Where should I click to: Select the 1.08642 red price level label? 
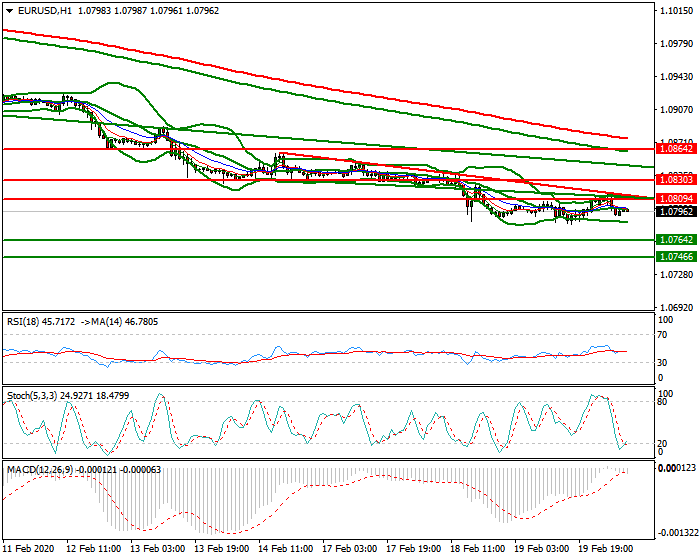pos(676,149)
